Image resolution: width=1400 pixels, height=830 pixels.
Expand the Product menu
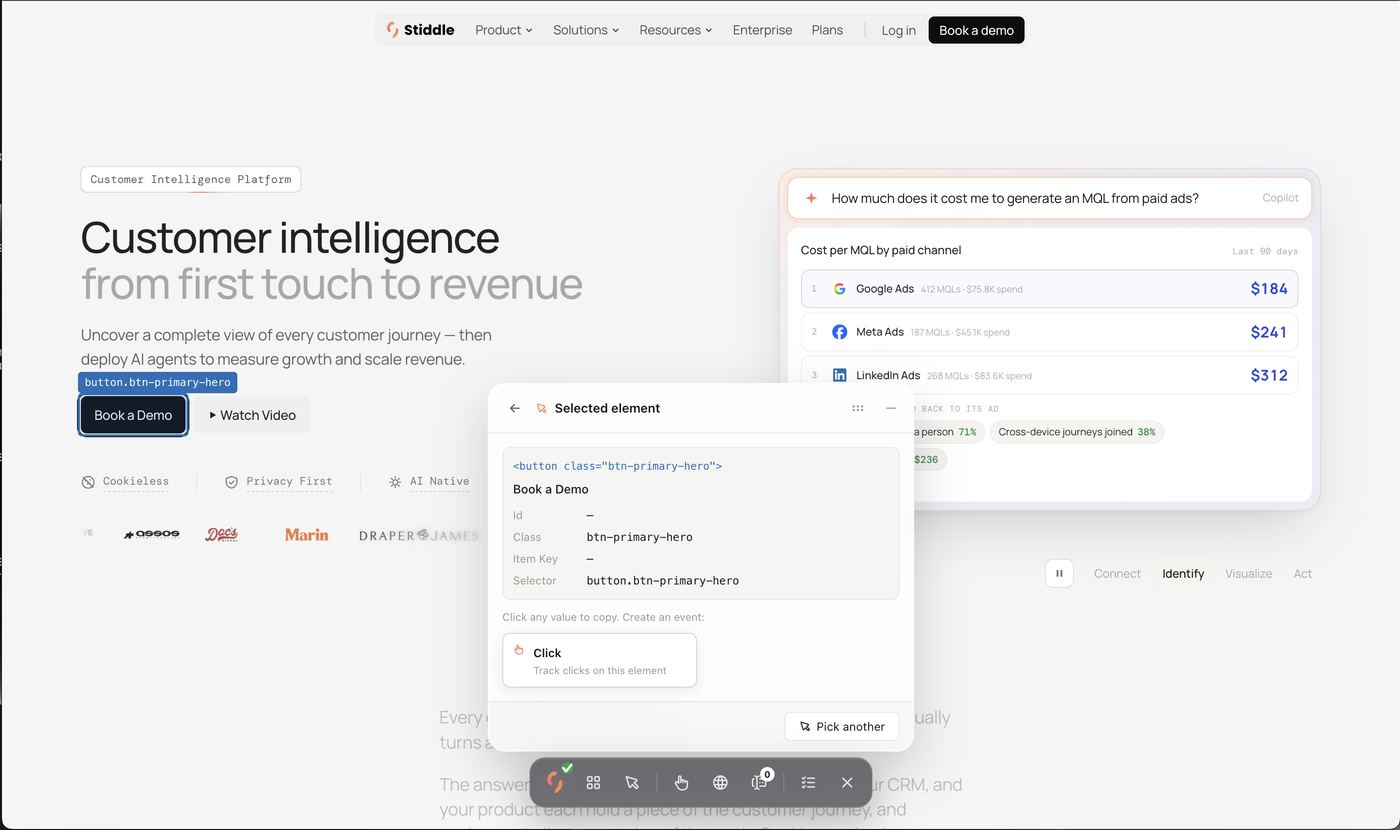[x=504, y=30]
